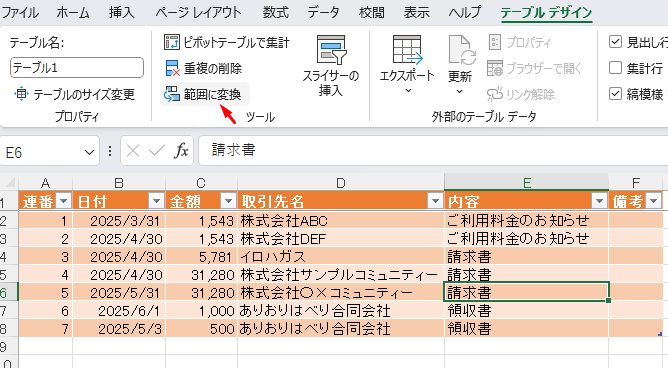Toggle the banded rows checkbox (縞模様)
This screenshot has width=668, height=368.
tap(615, 94)
